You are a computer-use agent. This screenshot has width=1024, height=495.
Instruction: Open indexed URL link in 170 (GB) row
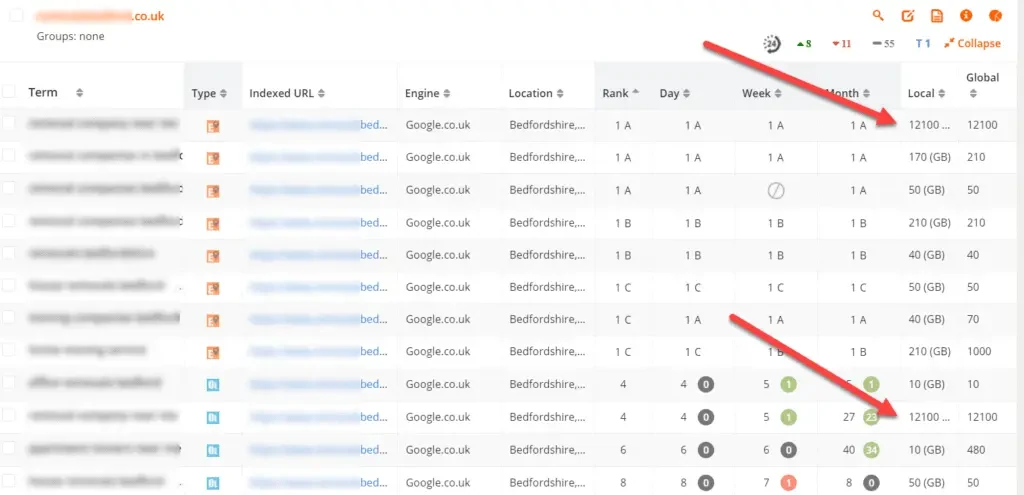tap(318, 157)
